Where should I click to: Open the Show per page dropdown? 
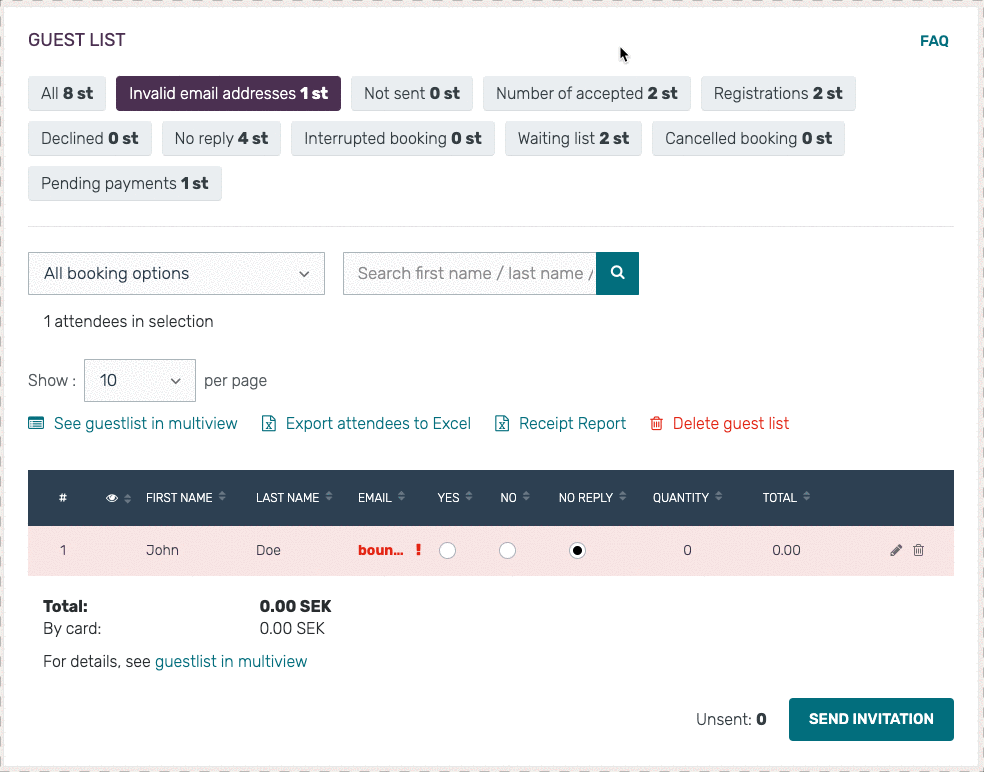[140, 380]
